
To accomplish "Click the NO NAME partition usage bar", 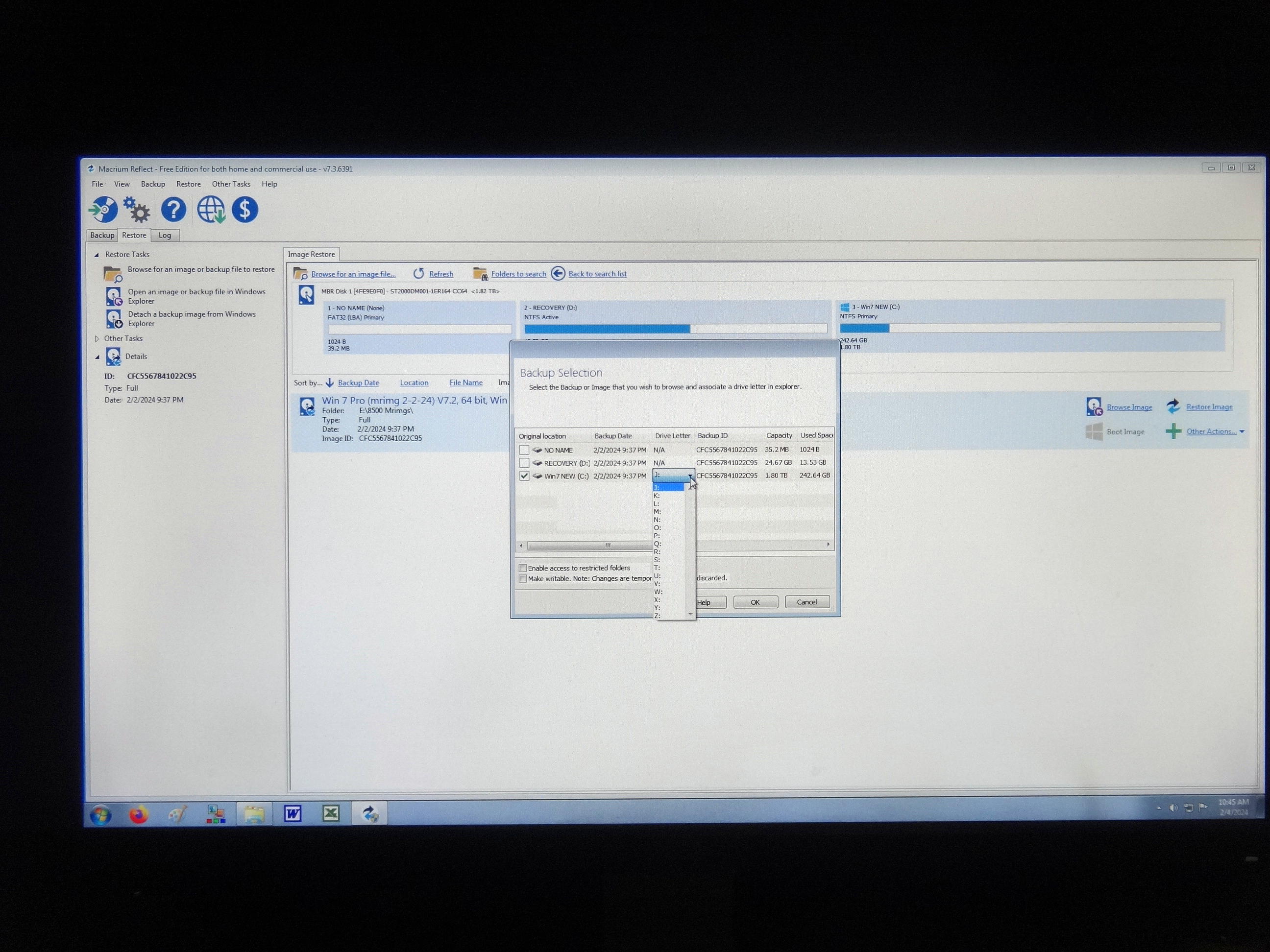I will [420, 330].
